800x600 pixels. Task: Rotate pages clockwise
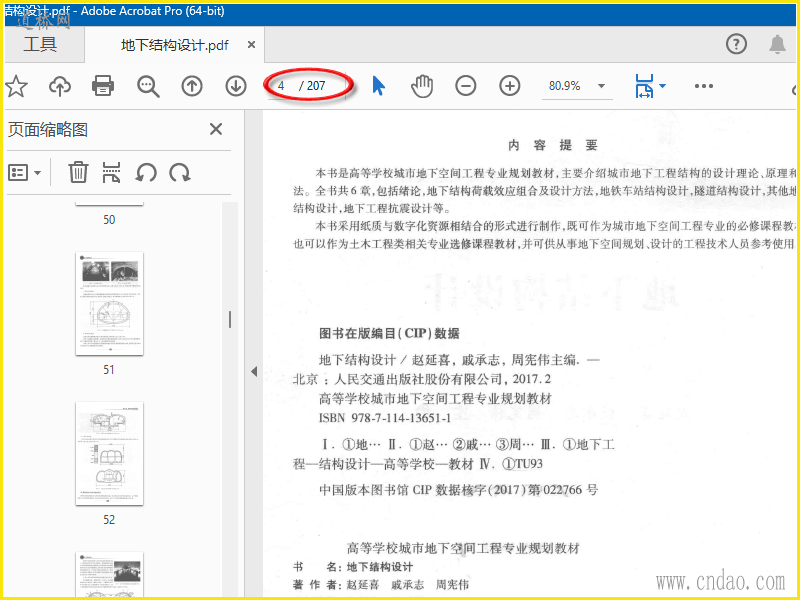[180, 172]
